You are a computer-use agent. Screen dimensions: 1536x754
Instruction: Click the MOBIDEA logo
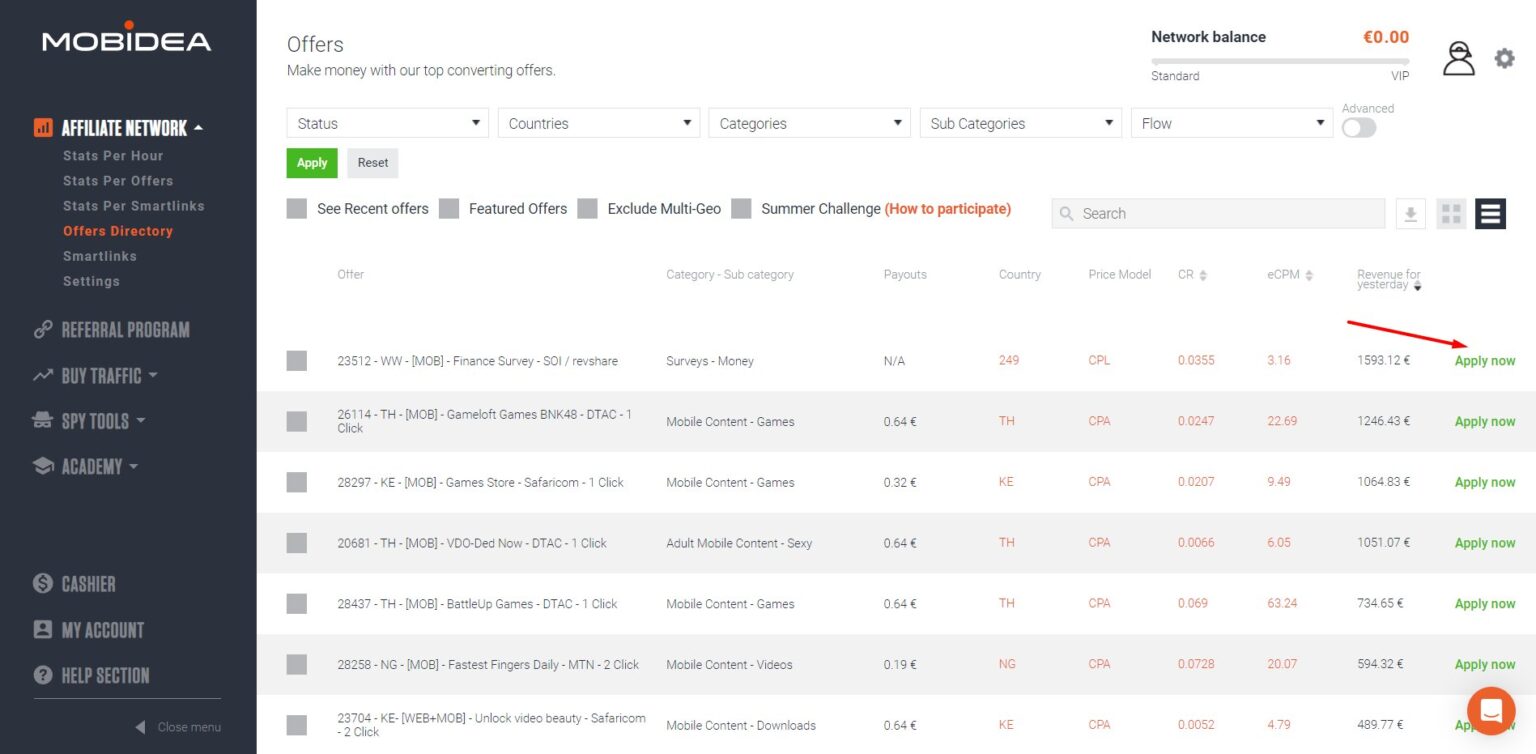(127, 38)
